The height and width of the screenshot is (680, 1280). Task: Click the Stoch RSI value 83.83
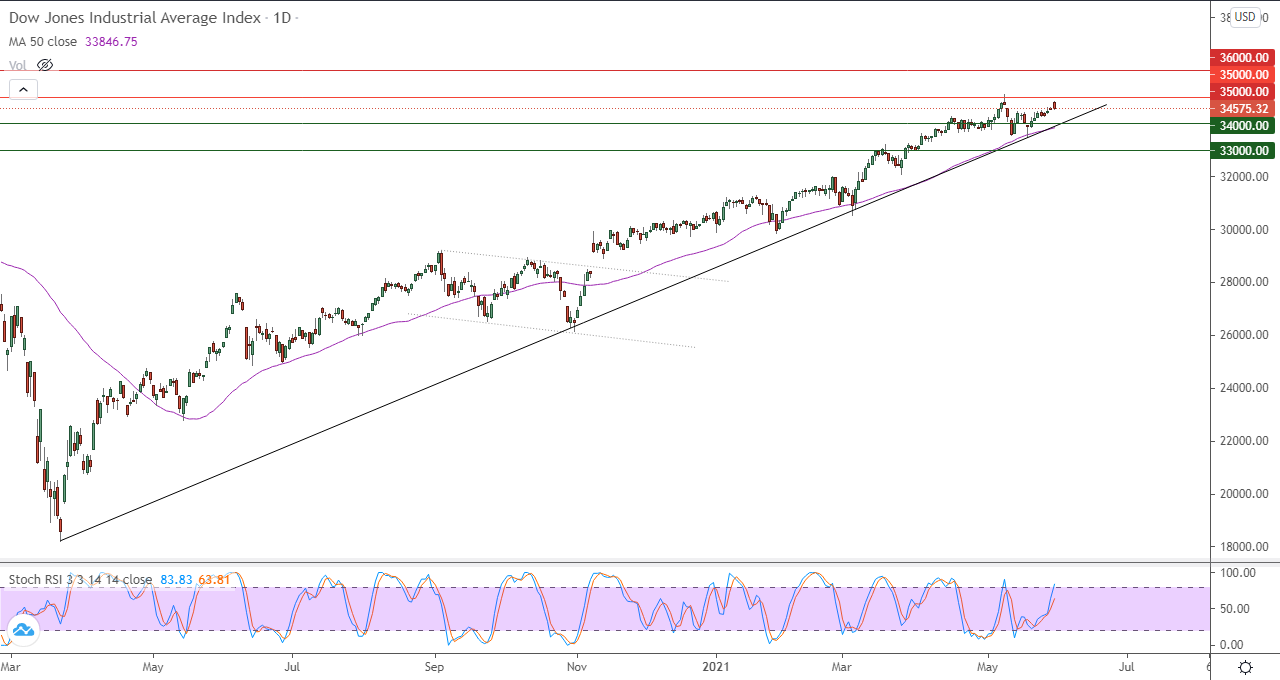tap(175, 579)
